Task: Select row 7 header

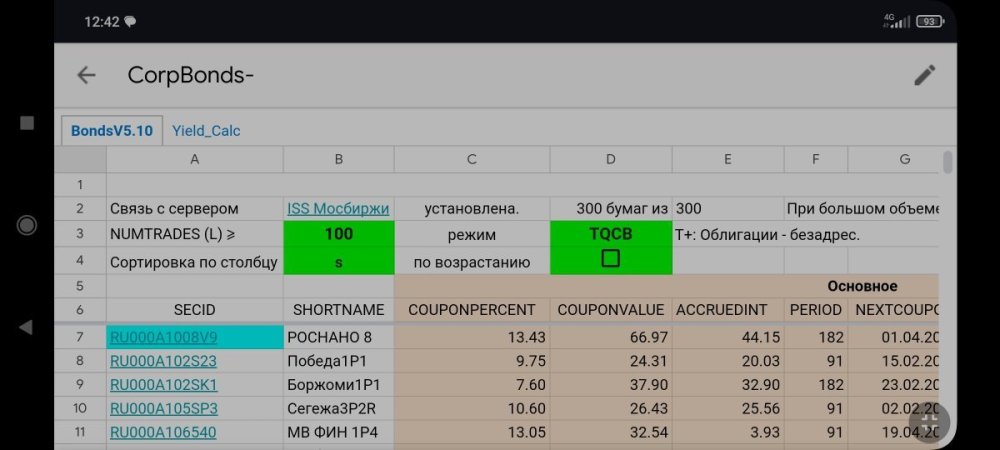Action: coord(80,337)
